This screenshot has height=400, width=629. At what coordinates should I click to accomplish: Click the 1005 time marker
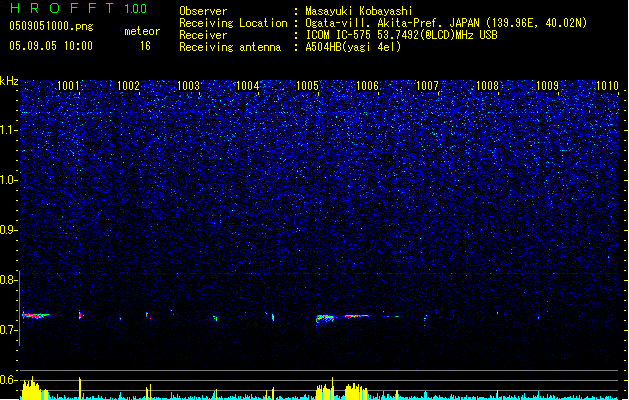pyautogui.click(x=307, y=86)
